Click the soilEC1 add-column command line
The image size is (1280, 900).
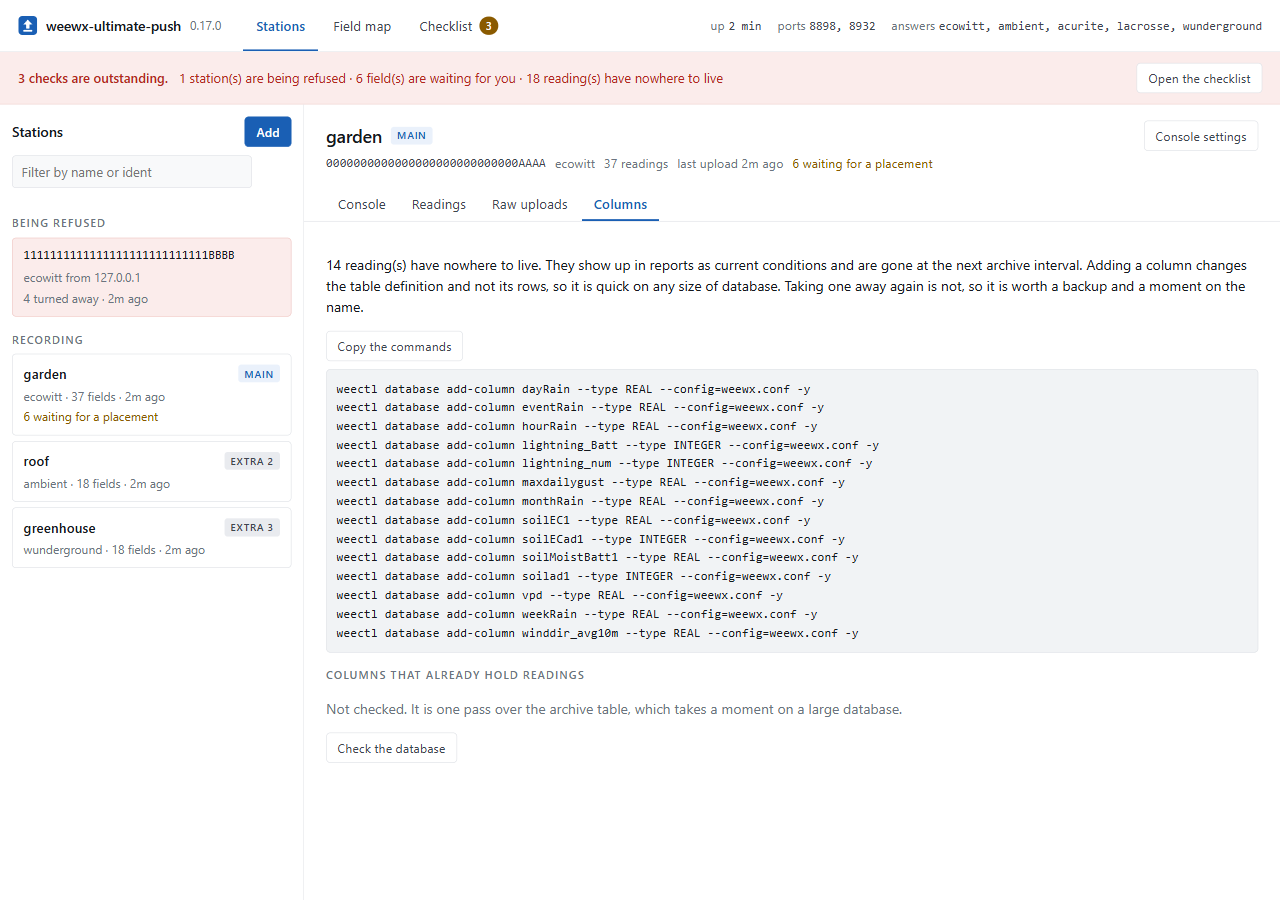(x=573, y=520)
